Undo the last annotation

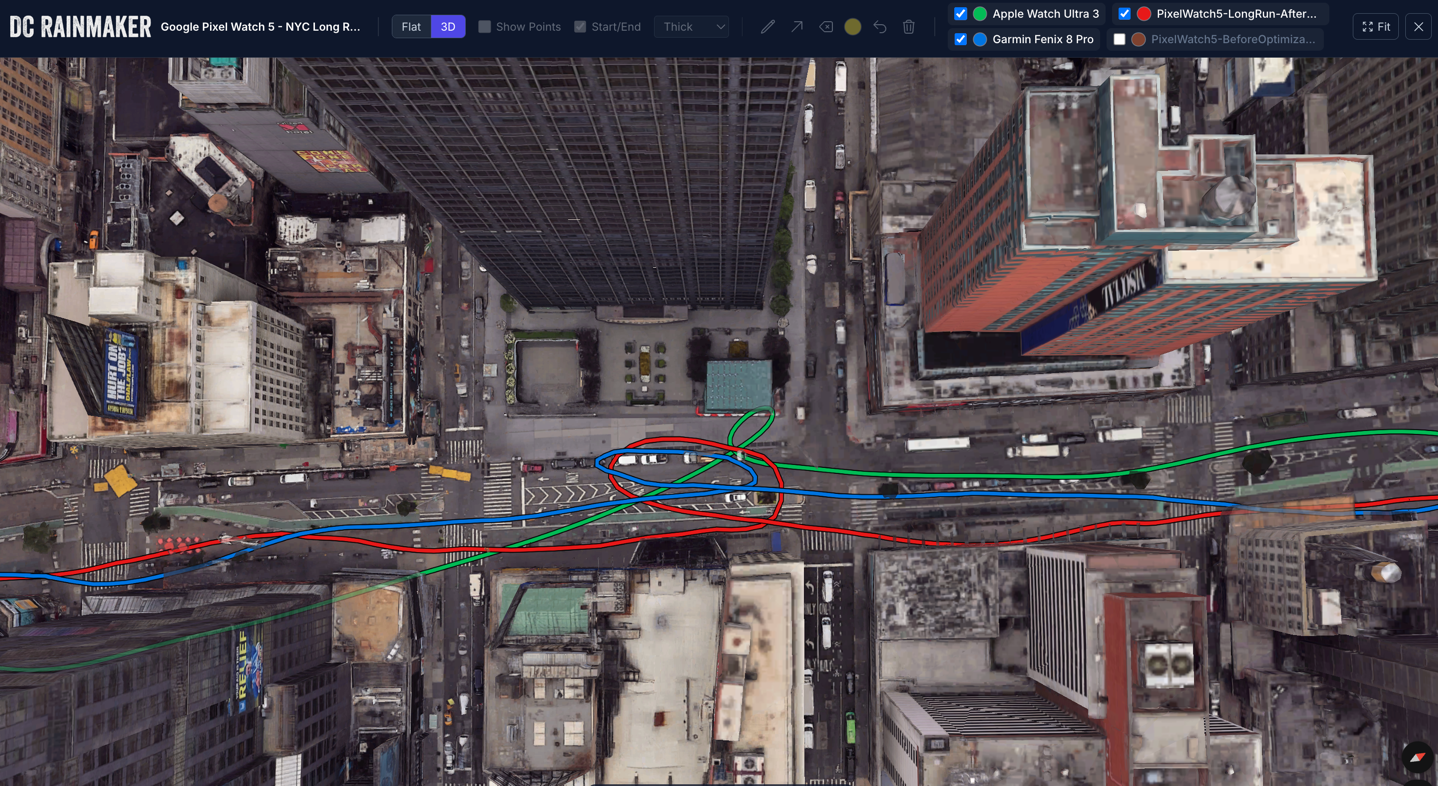click(x=879, y=27)
